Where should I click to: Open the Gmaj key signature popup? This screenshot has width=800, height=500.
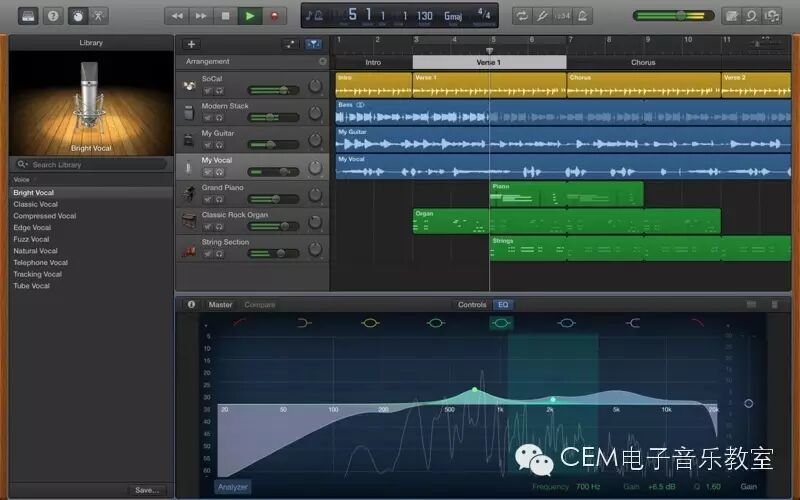click(x=453, y=16)
